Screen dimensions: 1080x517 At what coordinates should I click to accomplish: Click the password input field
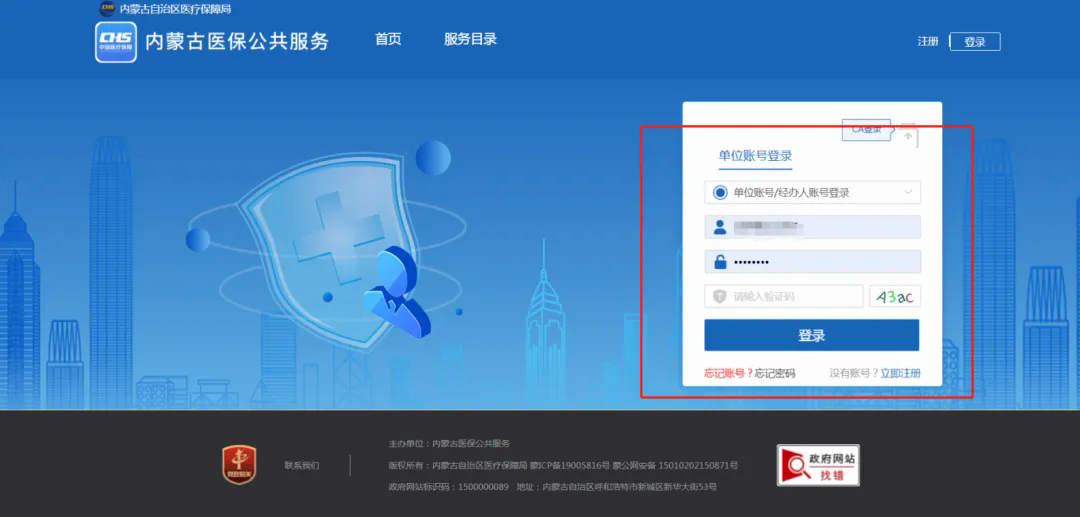[x=812, y=262]
